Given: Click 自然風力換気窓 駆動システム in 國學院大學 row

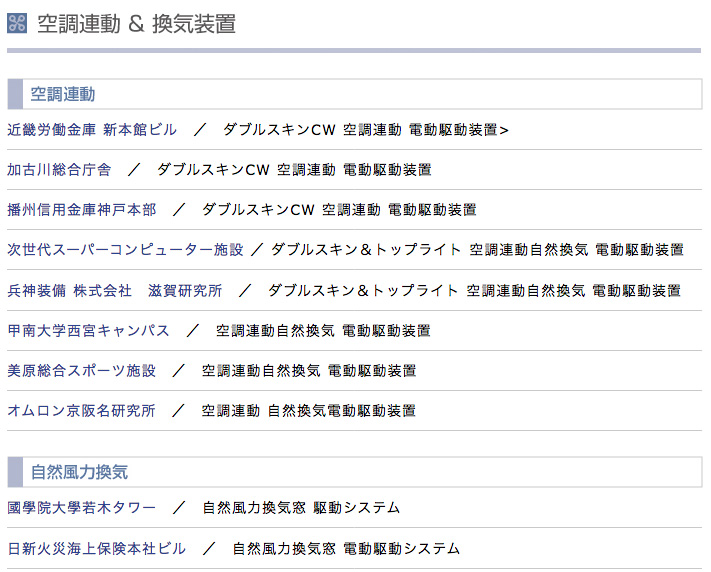Looking at the screenshot, I should tap(301, 508).
